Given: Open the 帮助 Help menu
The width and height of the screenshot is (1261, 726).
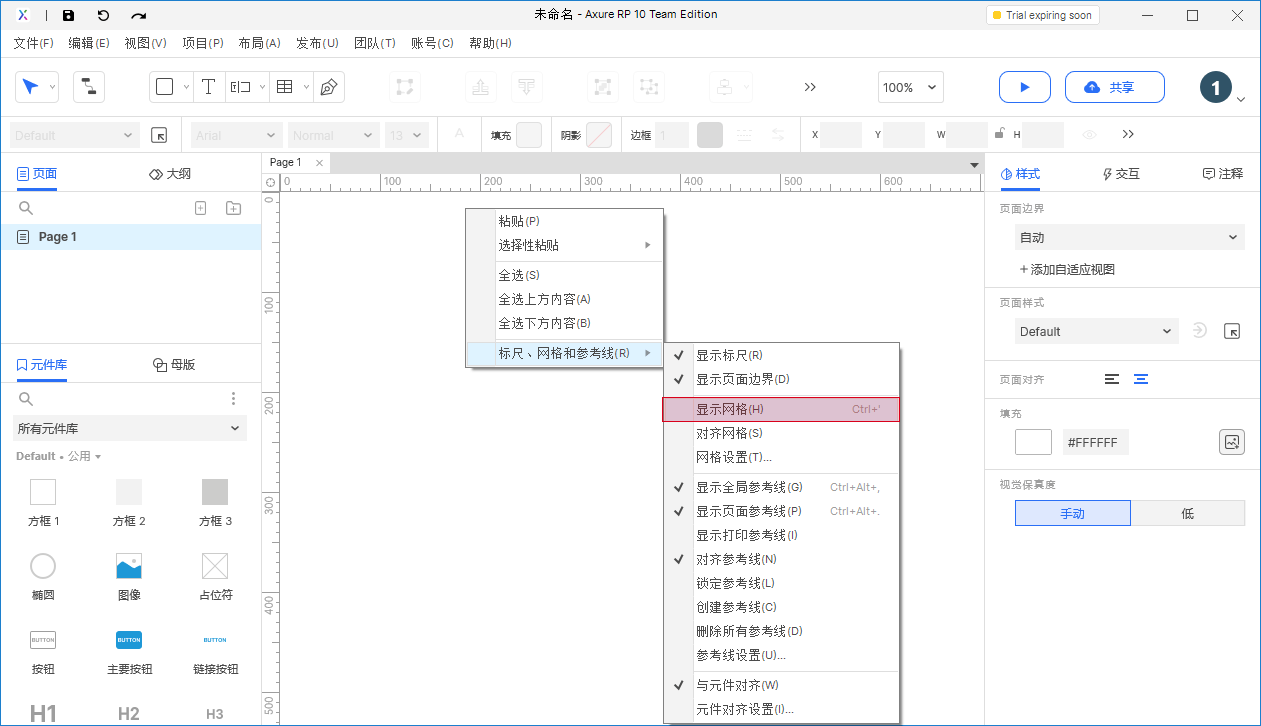Looking at the screenshot, I should pyautogui.click(x=490, y=43).
